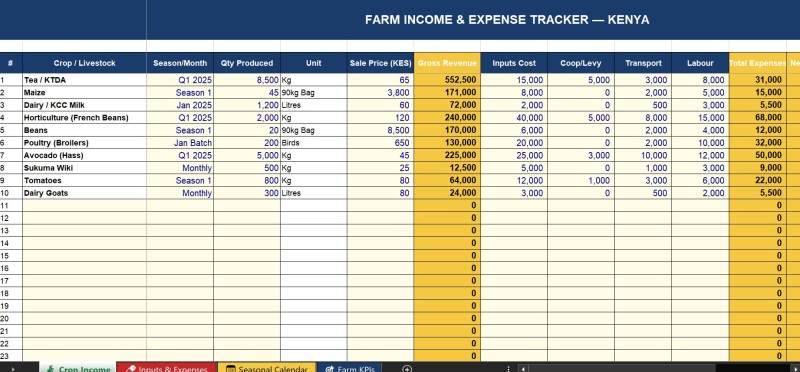Select labour 15,000 for French Beans
800x372 pixels.
coord(700,118)
